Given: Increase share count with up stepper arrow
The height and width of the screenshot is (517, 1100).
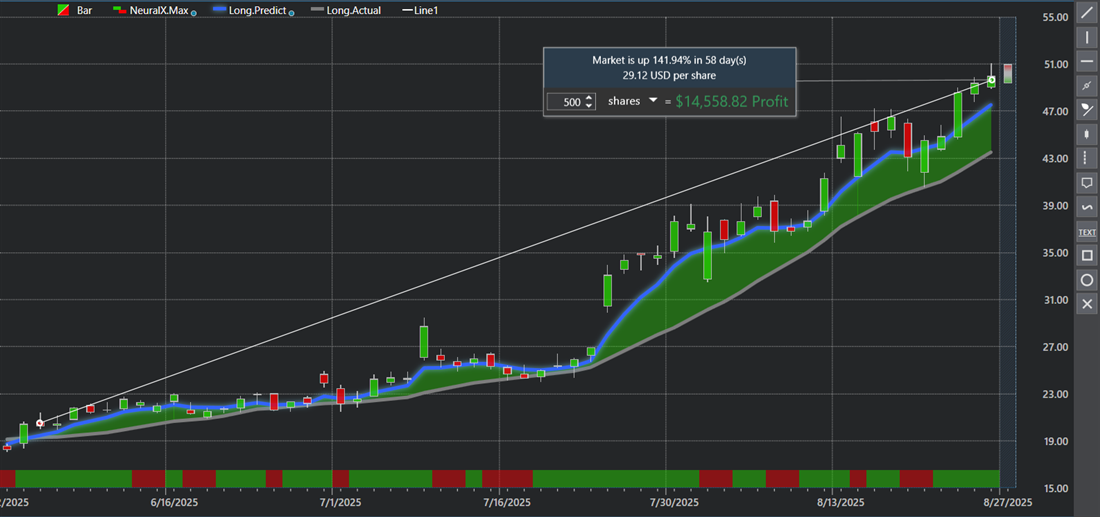Looking at the screenshot, I should coord(589,97).
